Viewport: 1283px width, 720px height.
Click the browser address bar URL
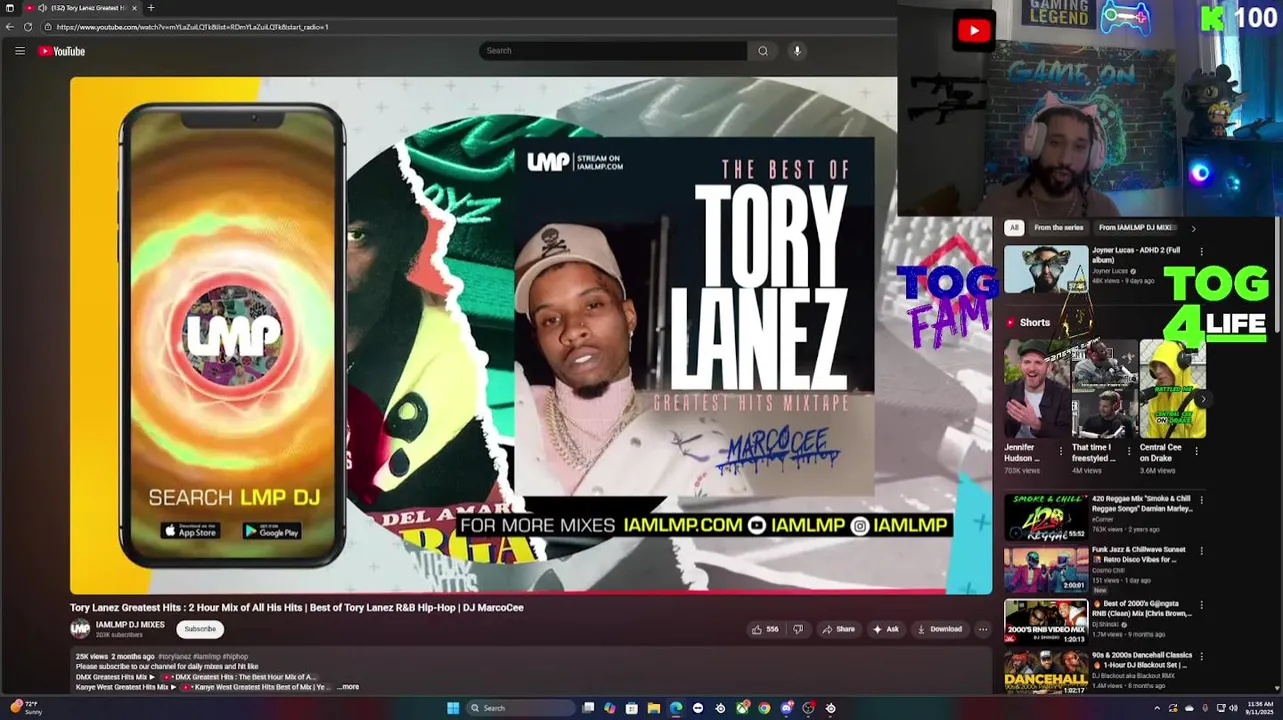[192, 27]
